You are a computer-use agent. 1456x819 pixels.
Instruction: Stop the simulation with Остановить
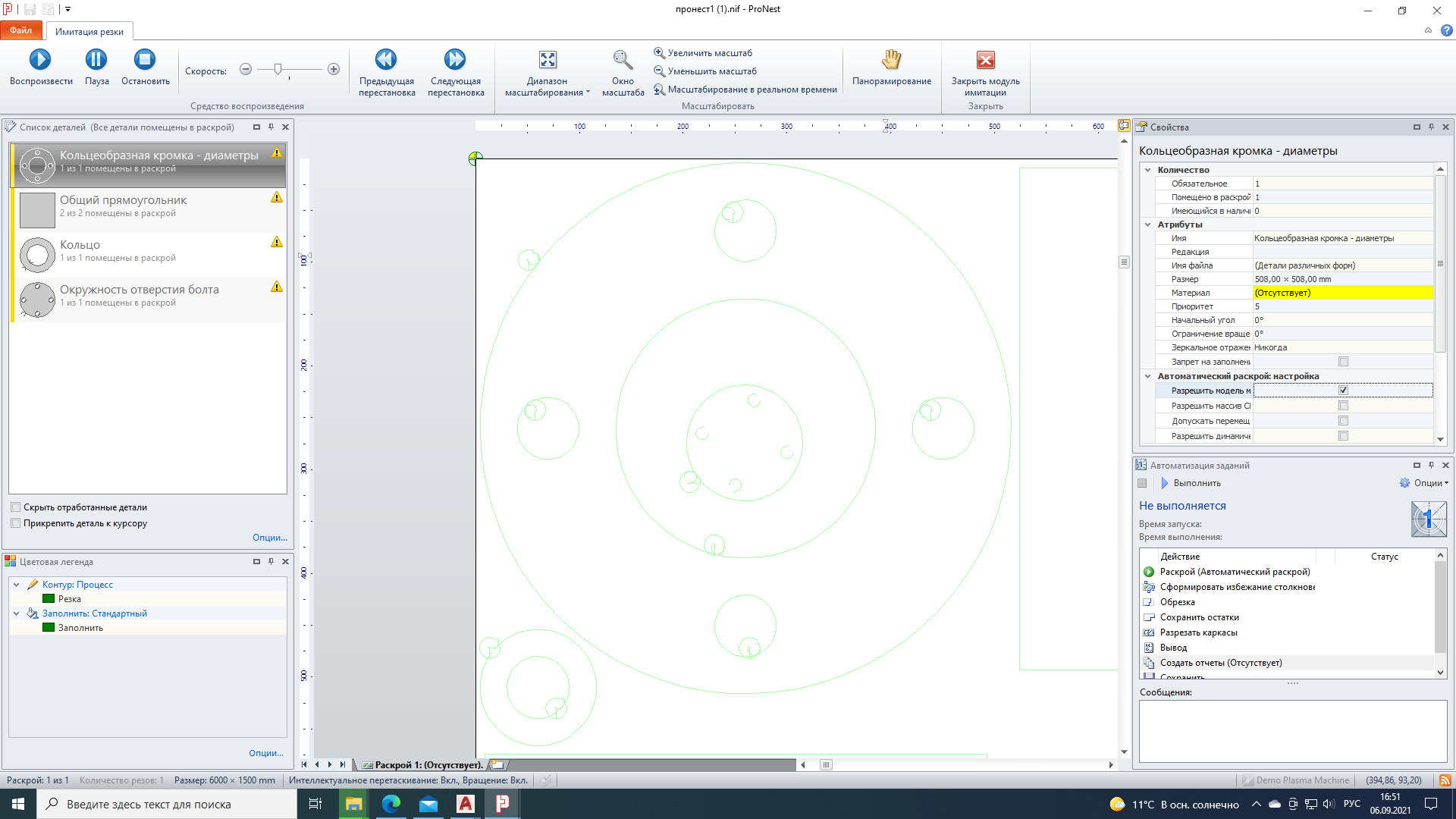(x=145, y=60)
